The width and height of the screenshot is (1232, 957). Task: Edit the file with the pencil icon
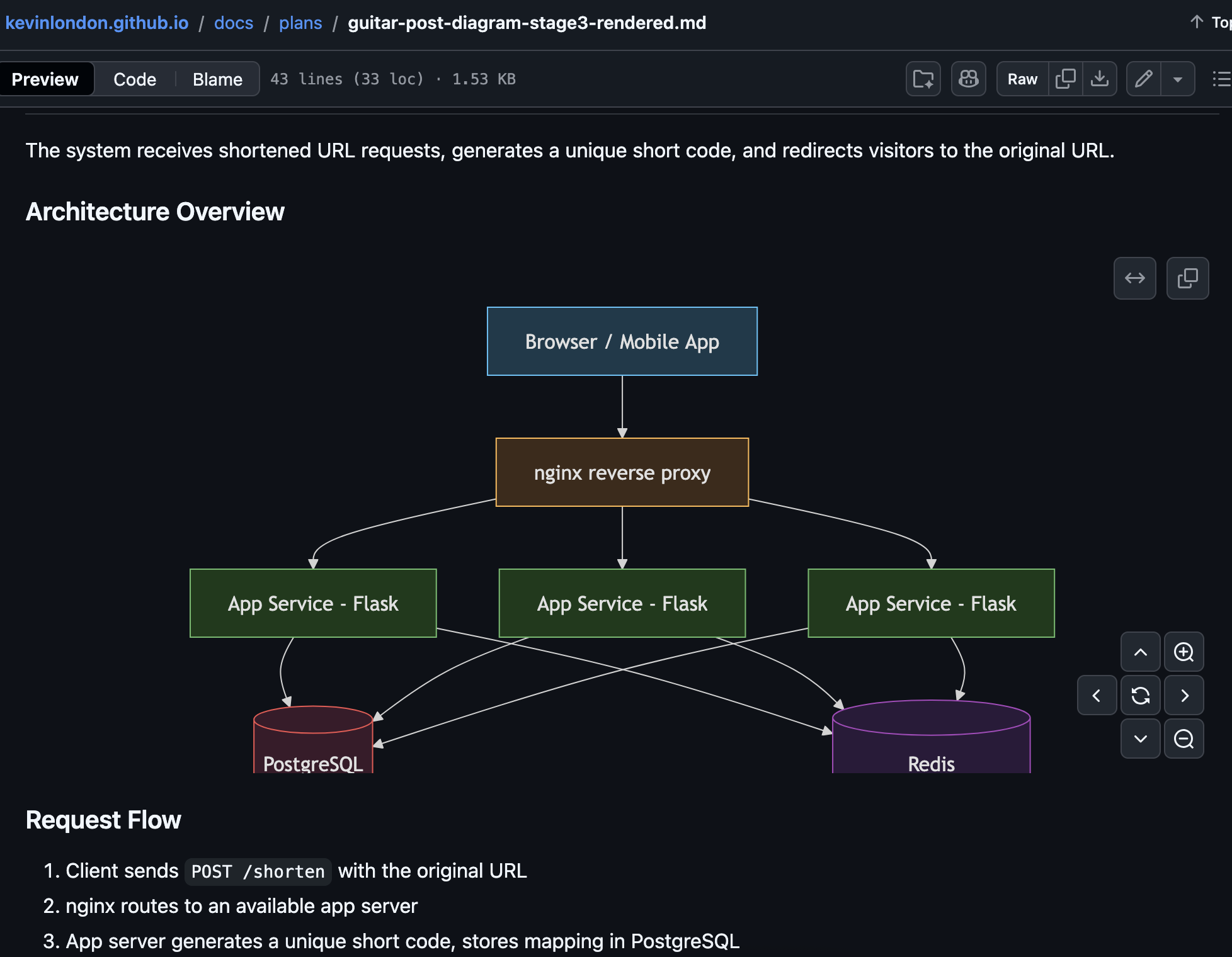[1144, 79]
